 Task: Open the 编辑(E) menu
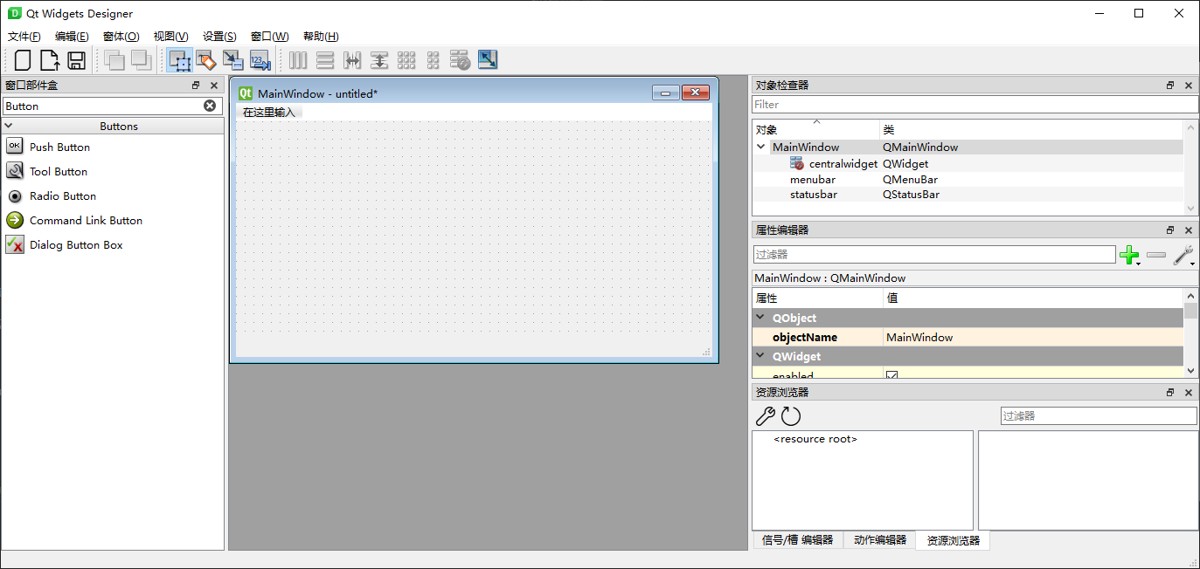tap(71, 36)
